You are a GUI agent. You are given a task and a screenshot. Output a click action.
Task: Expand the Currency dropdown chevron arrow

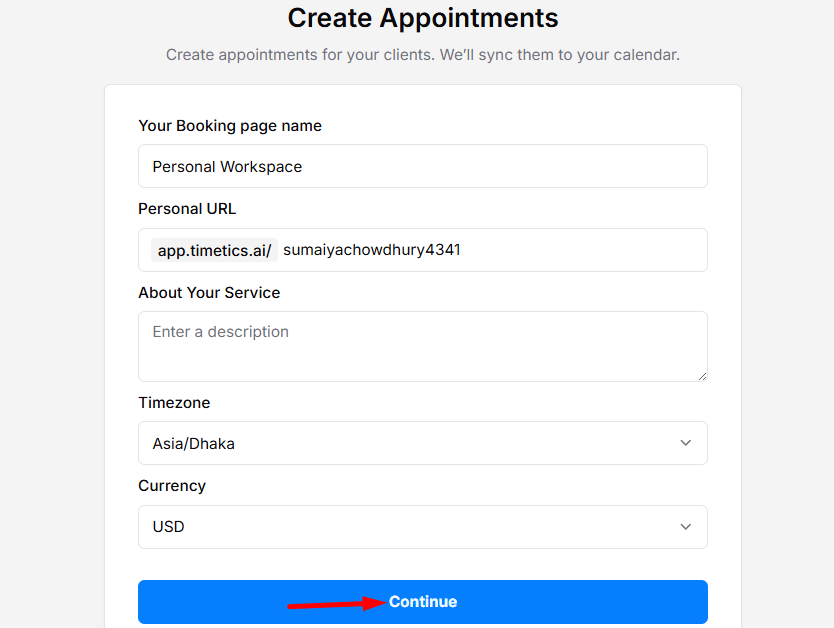pos(686,527)
